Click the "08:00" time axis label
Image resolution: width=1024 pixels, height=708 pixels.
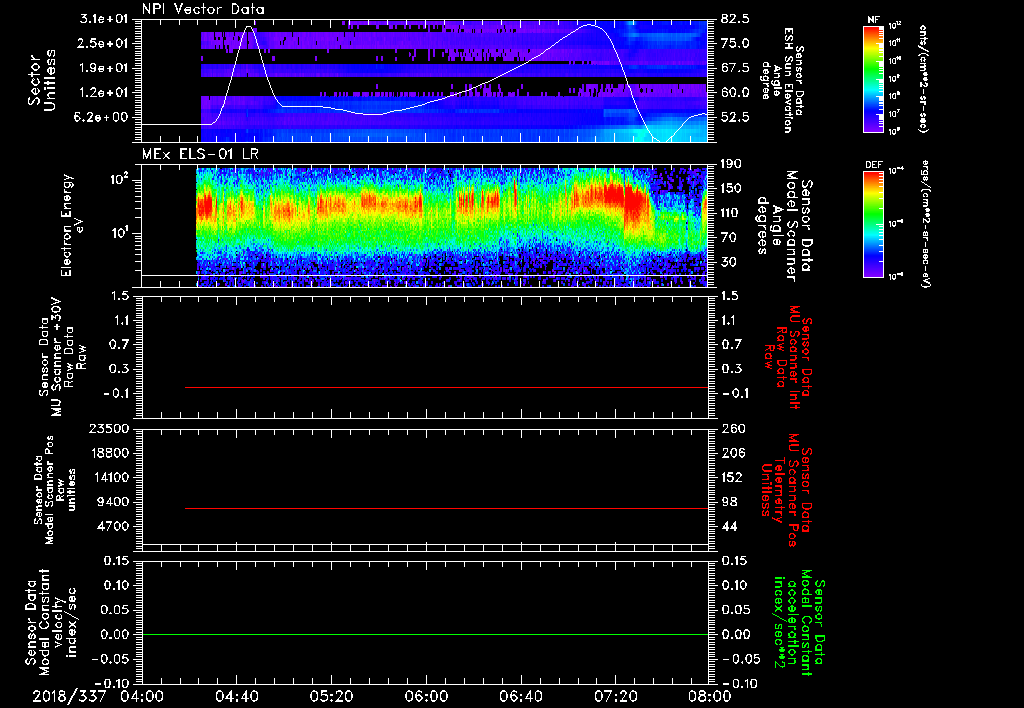(710, 696)
